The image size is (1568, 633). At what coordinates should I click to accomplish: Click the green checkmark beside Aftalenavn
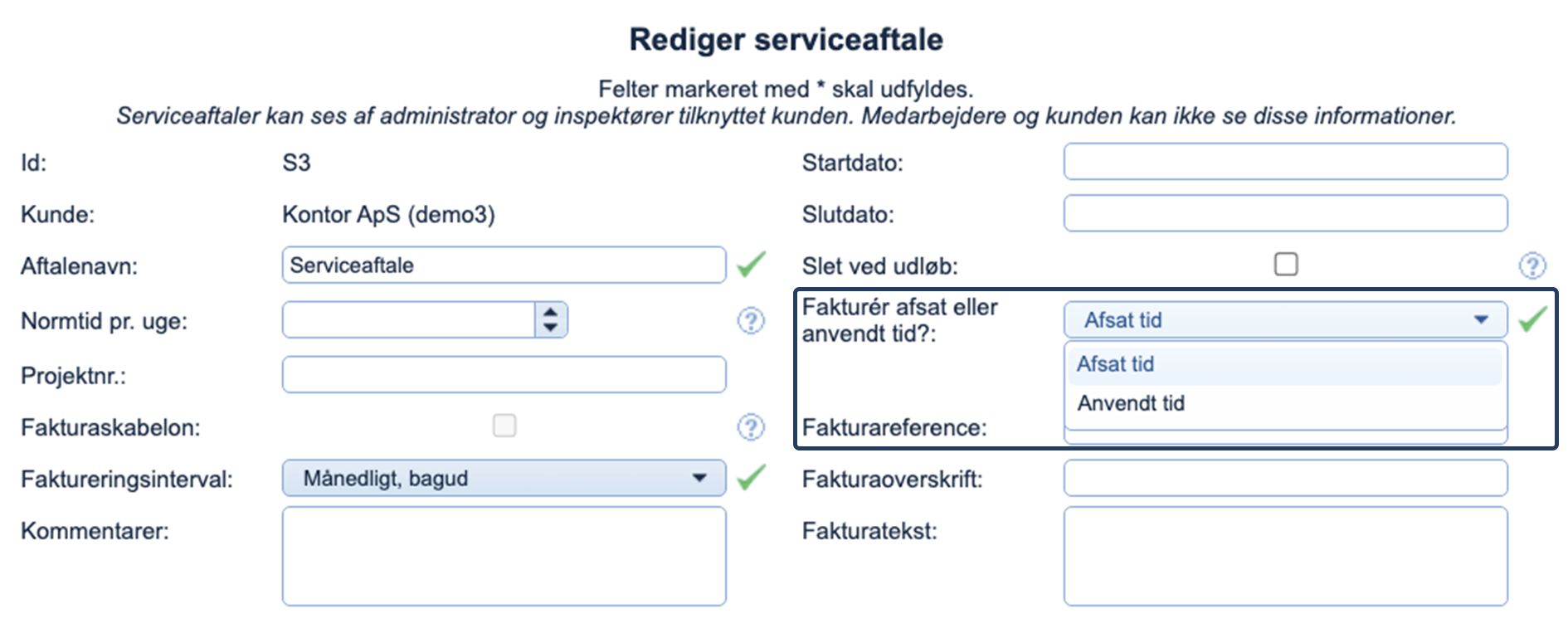pos(751,264)
